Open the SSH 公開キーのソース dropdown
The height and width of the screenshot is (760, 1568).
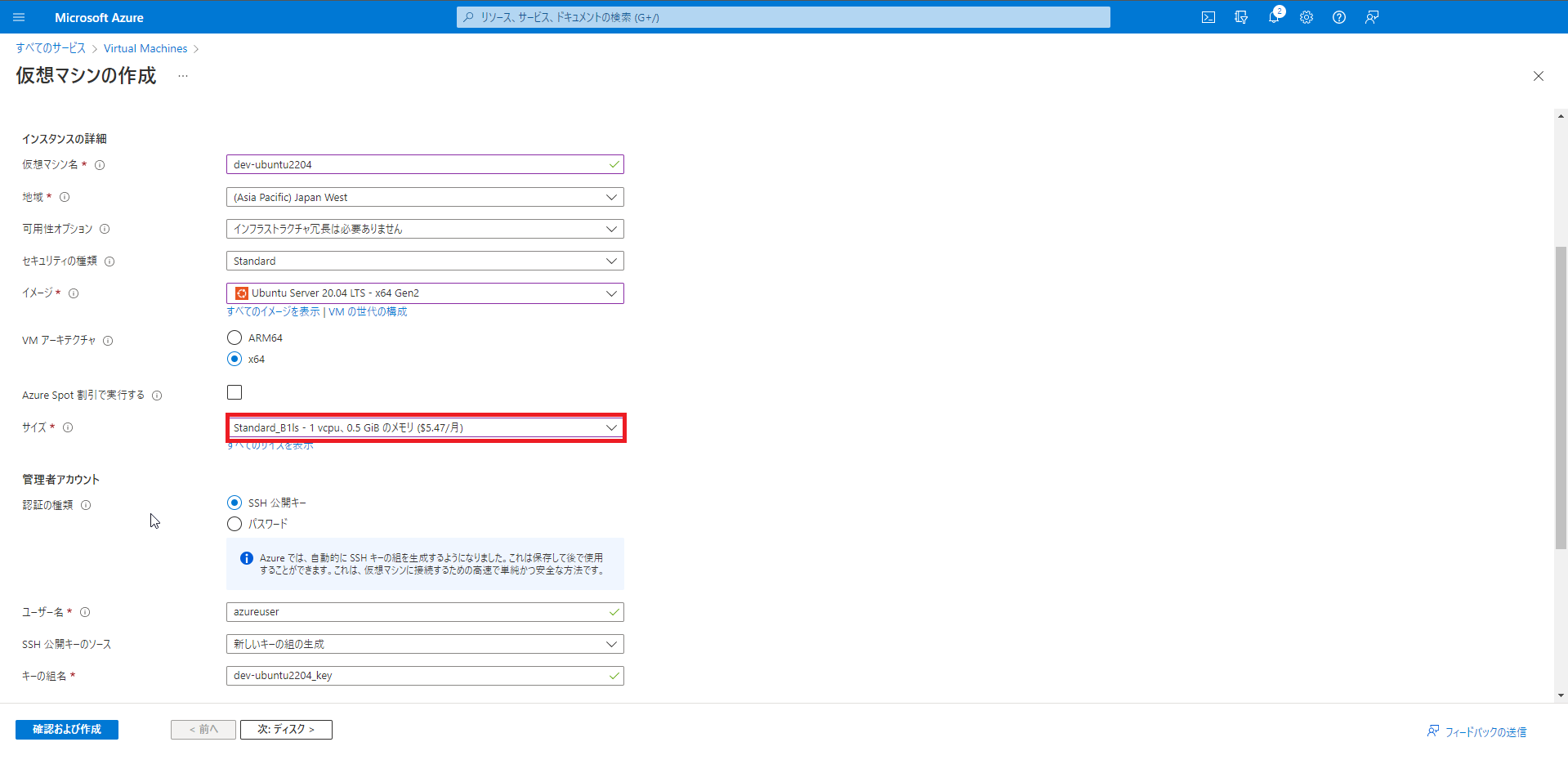click(425, 644)
